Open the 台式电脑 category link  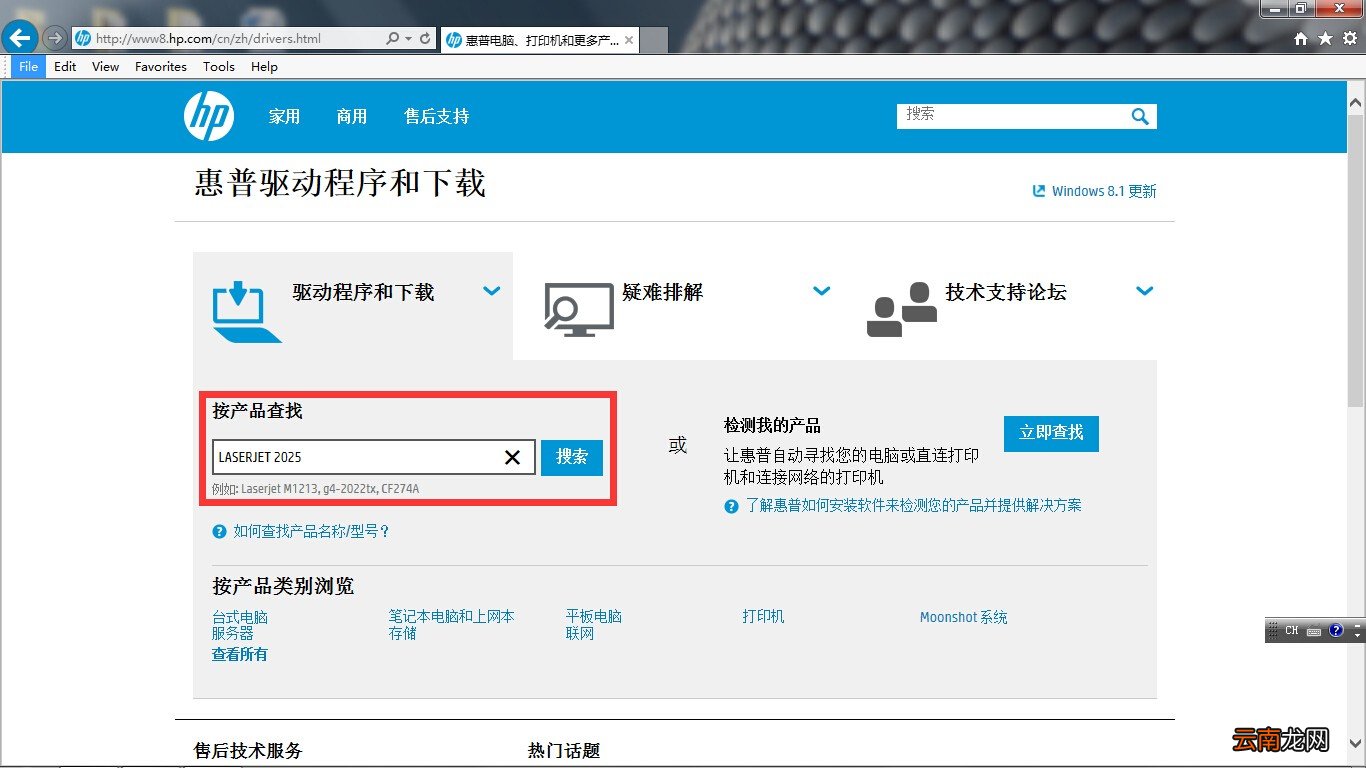click(240, 617)
